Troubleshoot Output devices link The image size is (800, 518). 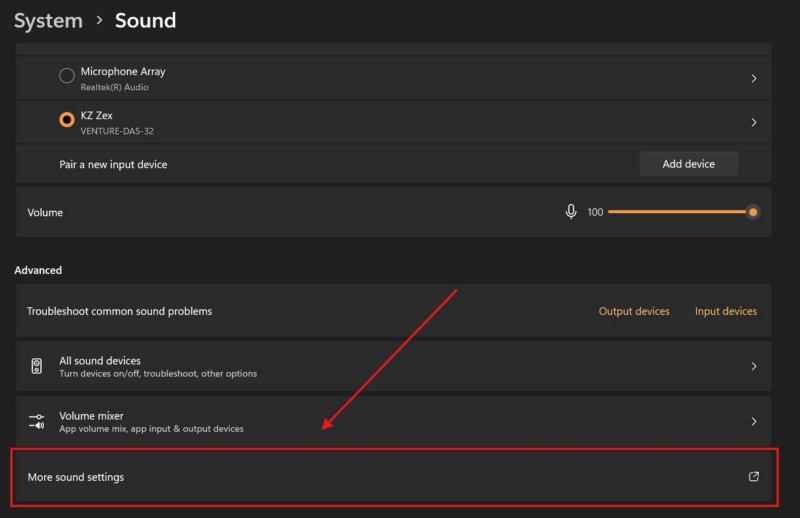point(634,311)
